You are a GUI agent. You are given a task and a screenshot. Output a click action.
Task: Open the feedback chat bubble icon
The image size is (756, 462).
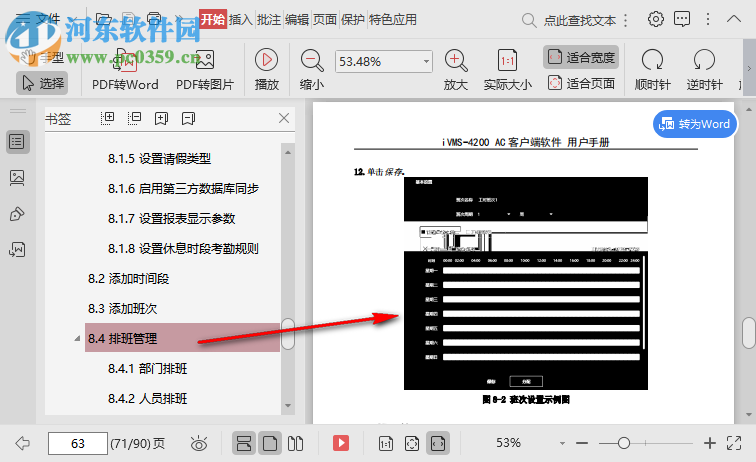point(682,19)
